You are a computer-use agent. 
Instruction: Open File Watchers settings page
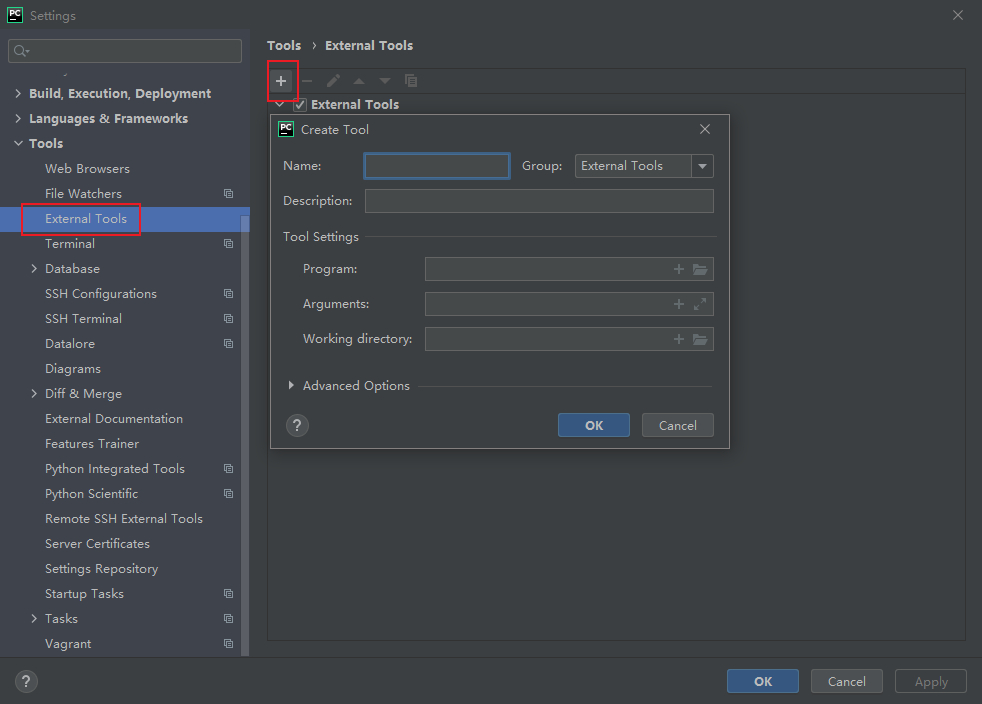[83, 194]
